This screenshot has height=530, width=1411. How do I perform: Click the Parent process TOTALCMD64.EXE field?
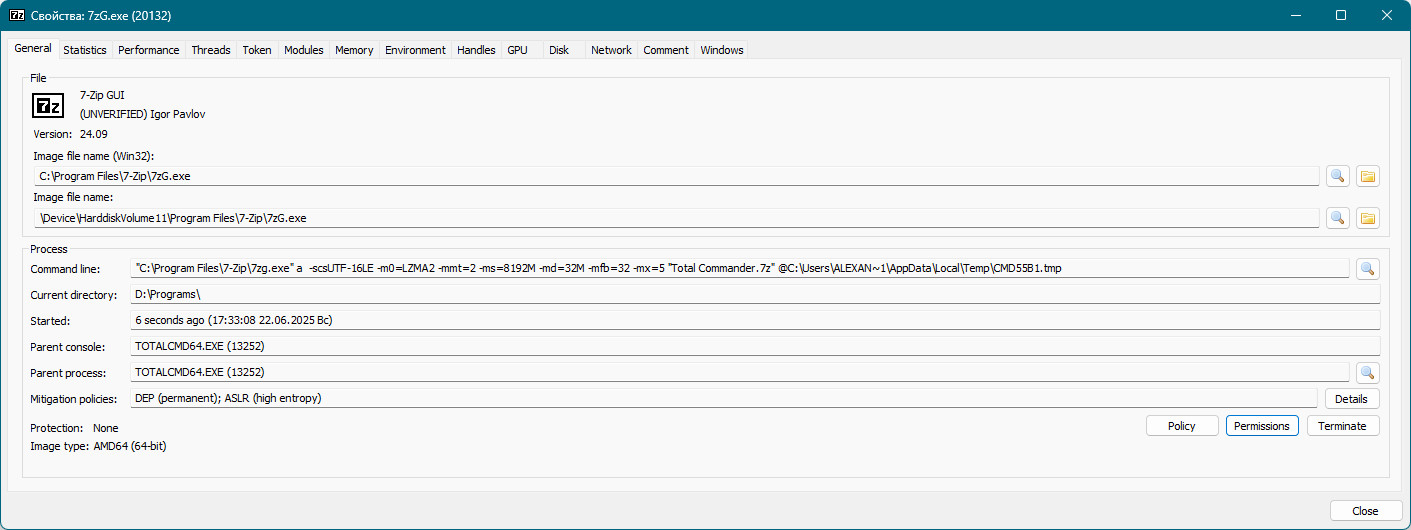pos(740,373)
